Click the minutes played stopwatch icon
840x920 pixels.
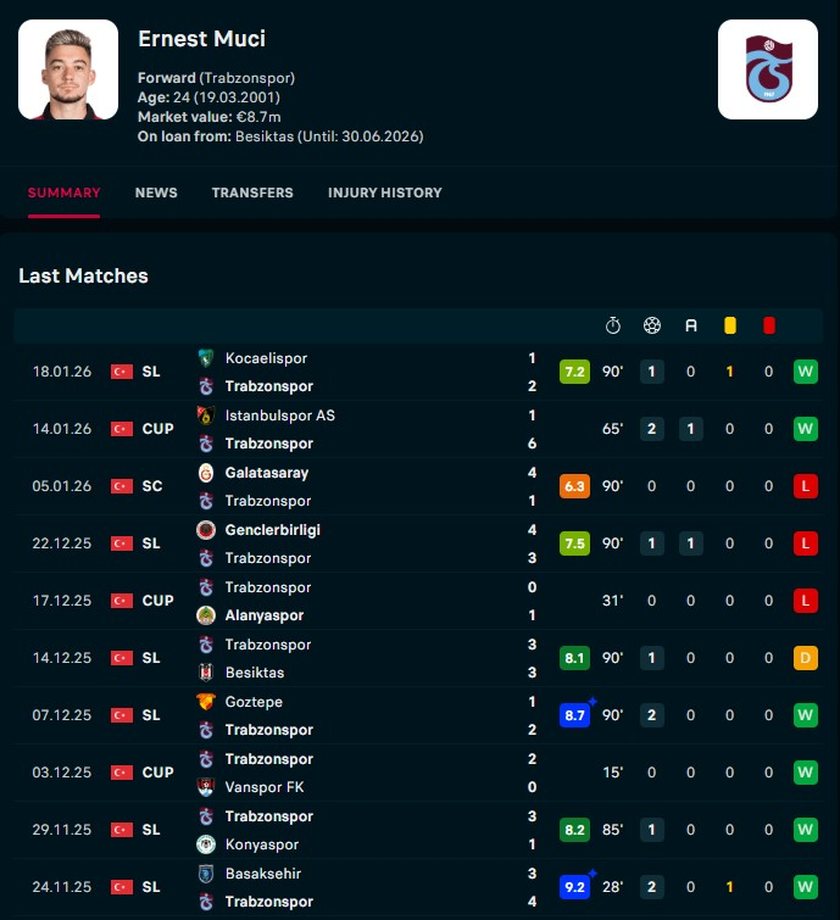pos(613,325)
